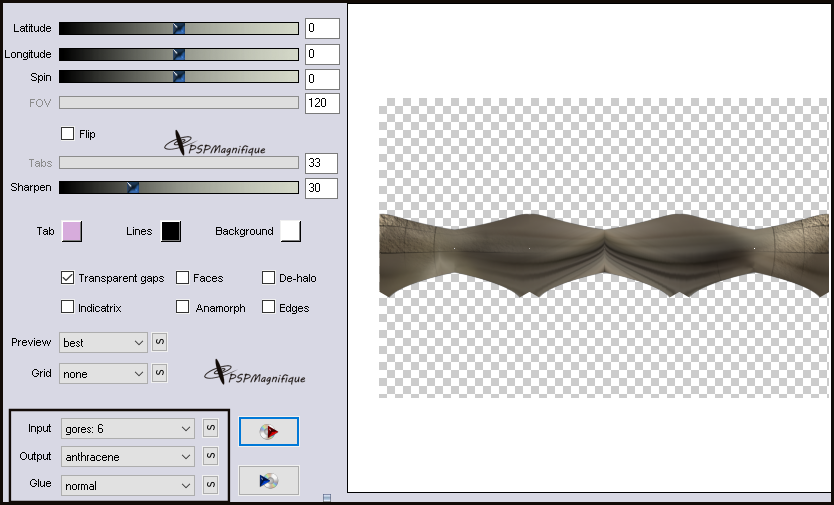834x505 pixels.
Task: Click the Spin value field
Action: [x=322, y=79]
